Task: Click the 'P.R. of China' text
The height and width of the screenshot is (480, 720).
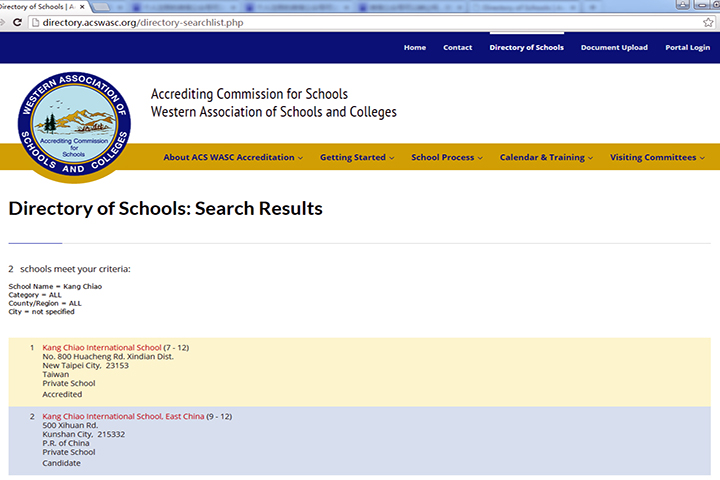Action: (x=66, y=443)
